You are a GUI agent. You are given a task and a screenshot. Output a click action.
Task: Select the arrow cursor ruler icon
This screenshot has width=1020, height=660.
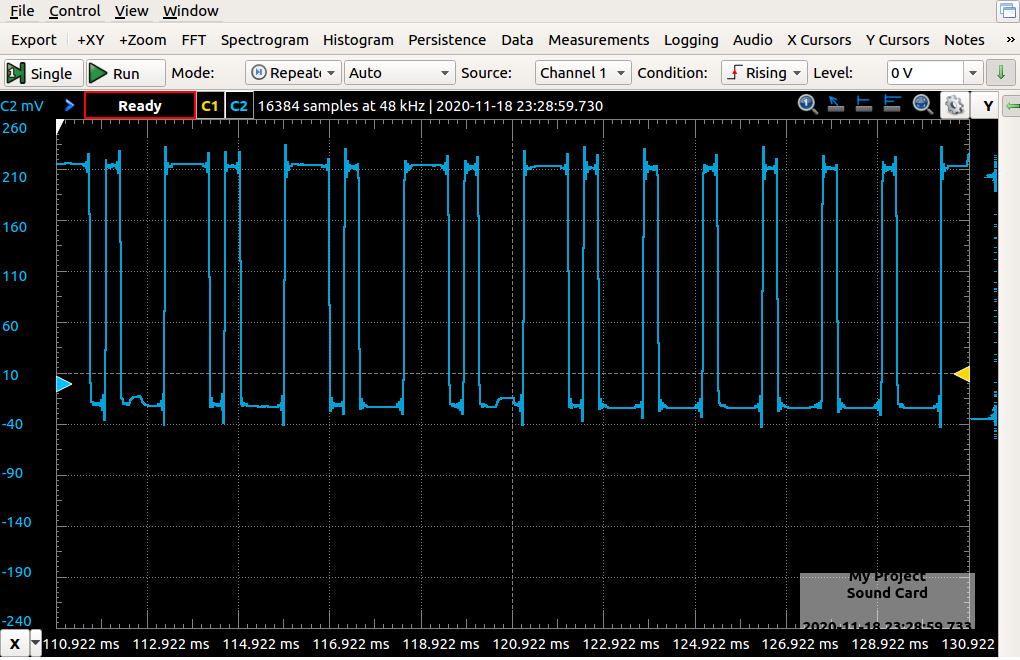(835, 104)
